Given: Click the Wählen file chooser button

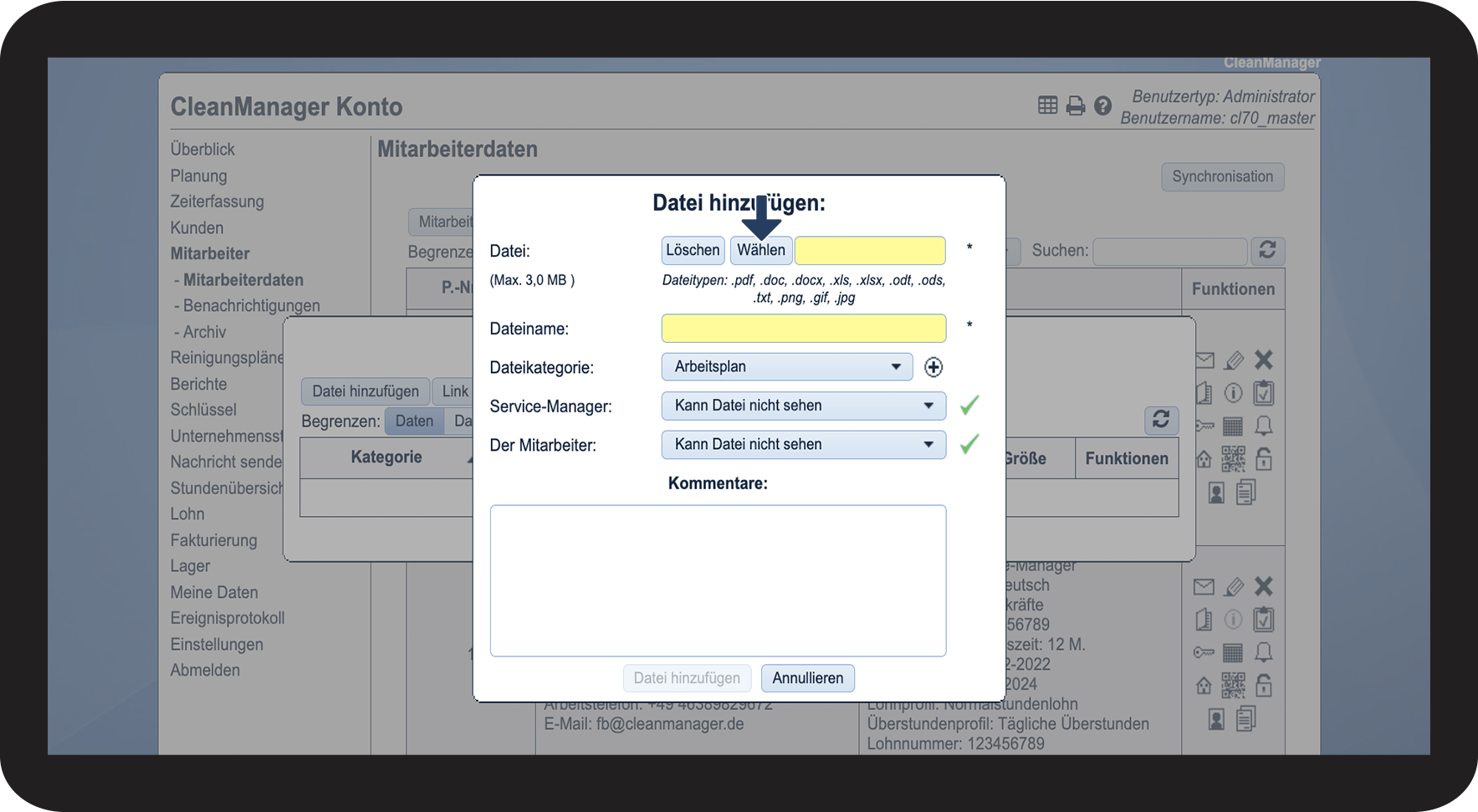Looking at the screenshot, I should click(x=760, y=250).
